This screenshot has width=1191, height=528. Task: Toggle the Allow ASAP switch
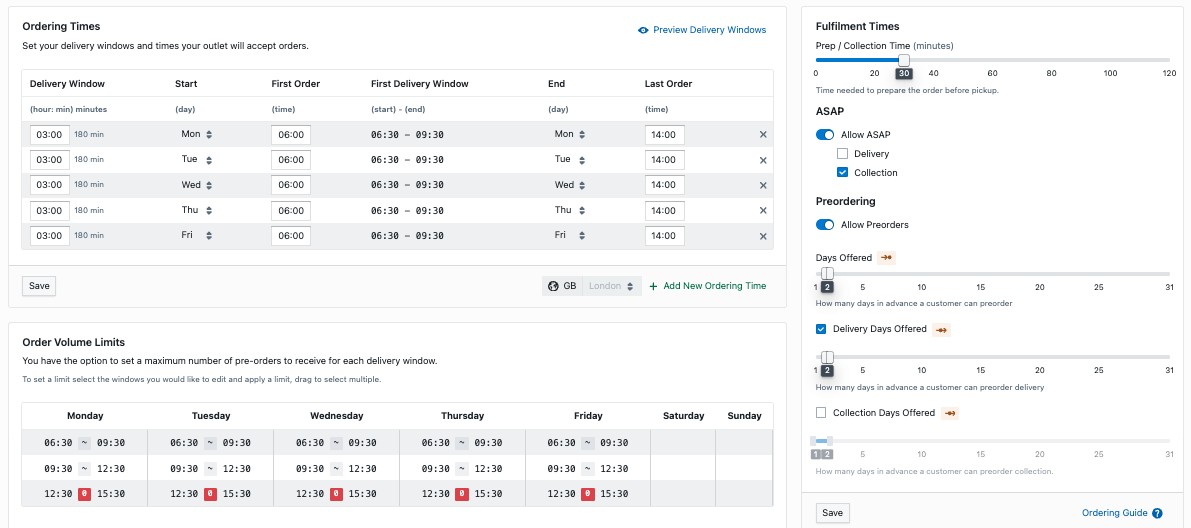point(825,135)
